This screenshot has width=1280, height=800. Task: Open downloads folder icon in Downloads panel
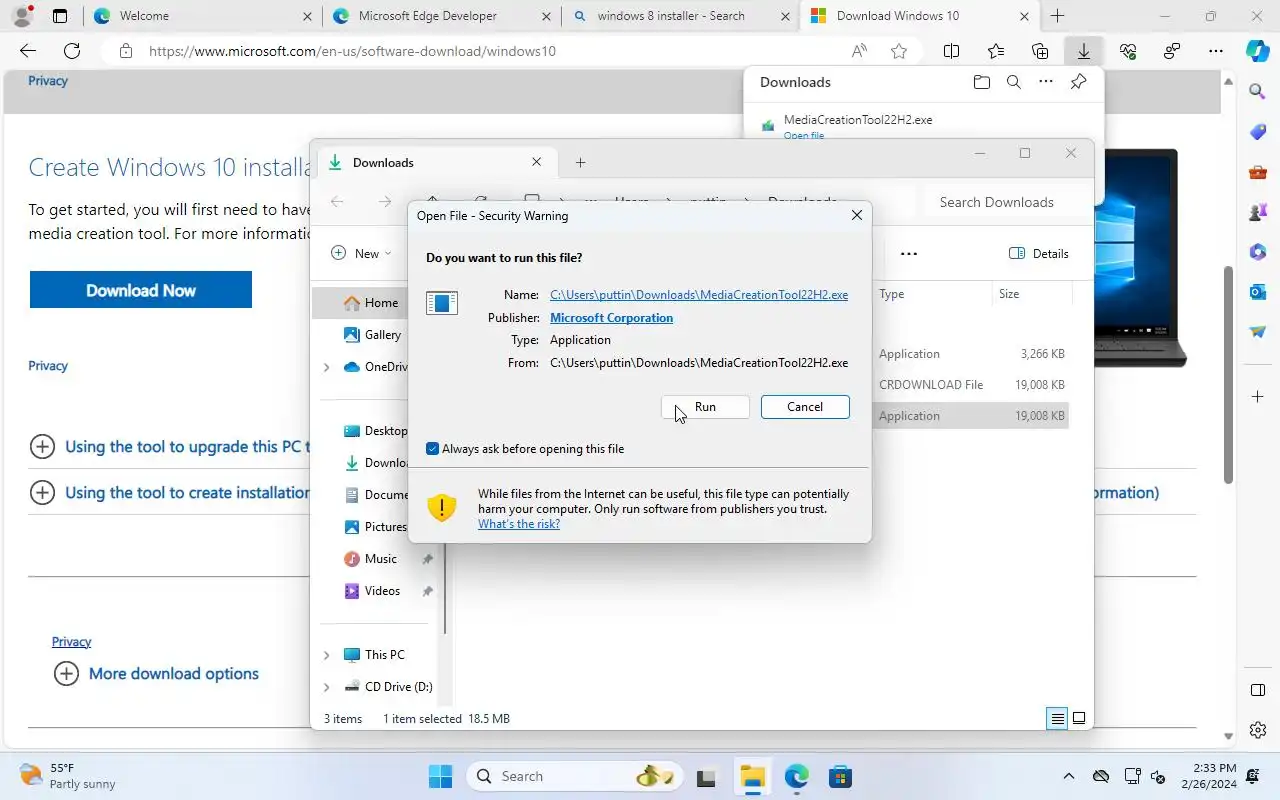982,82
